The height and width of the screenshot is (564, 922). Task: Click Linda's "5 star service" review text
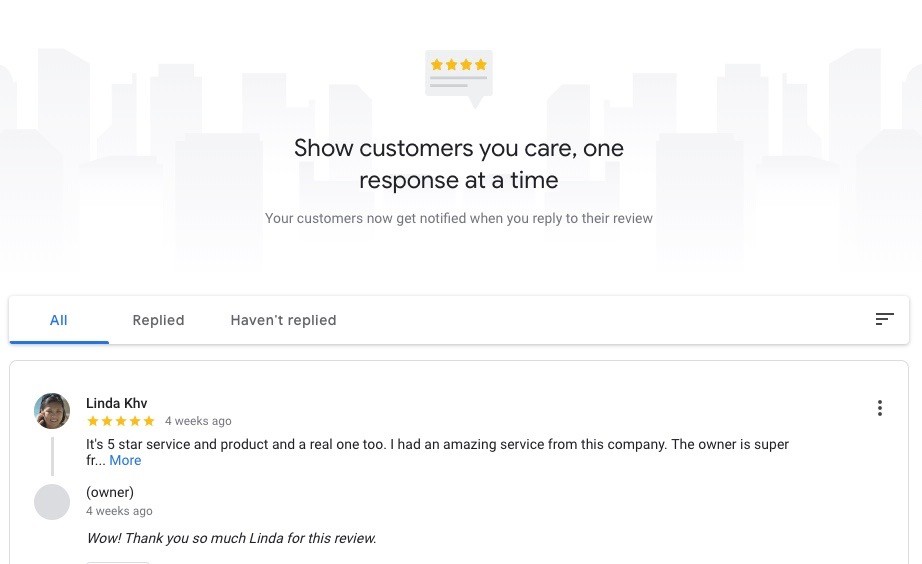(x=437, y=444)
